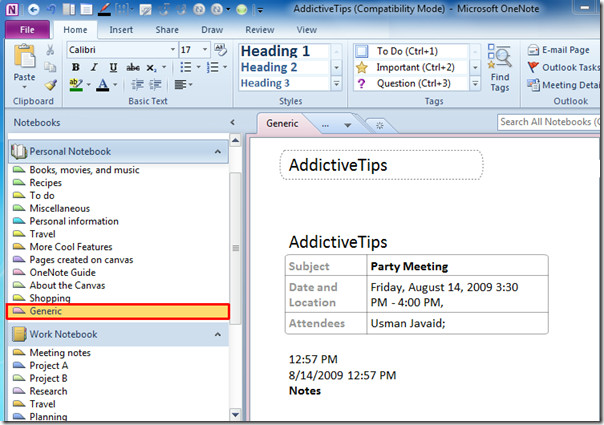Image resolution: width=604 pixels, height=425 pixels.
Task: Click the Search All Notebooks field
Action: click(548, 122)
